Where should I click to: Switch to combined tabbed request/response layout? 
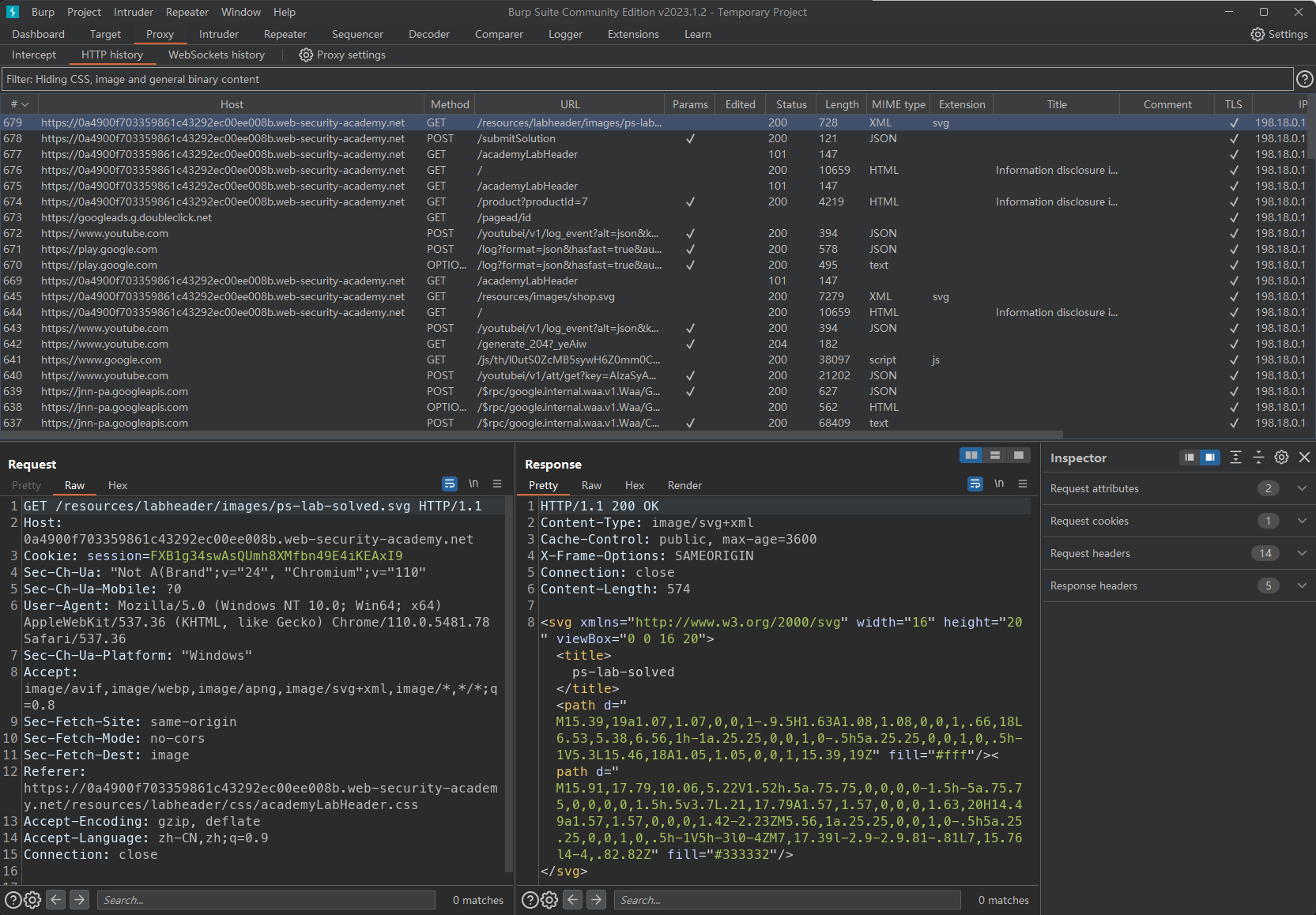pos(1019,455)
